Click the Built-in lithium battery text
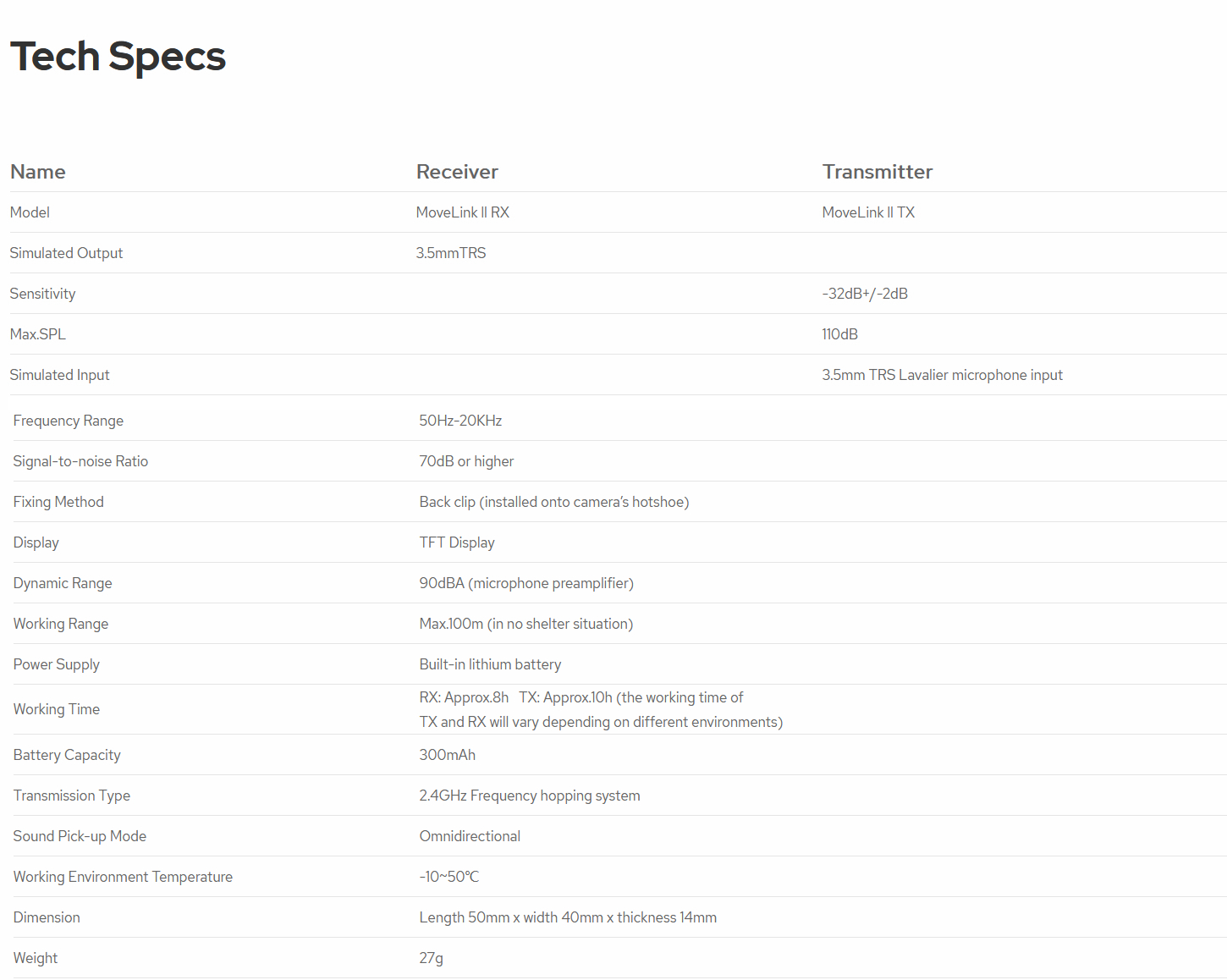The width and height of the screenshot is (1227, 980). coord(490,664)
